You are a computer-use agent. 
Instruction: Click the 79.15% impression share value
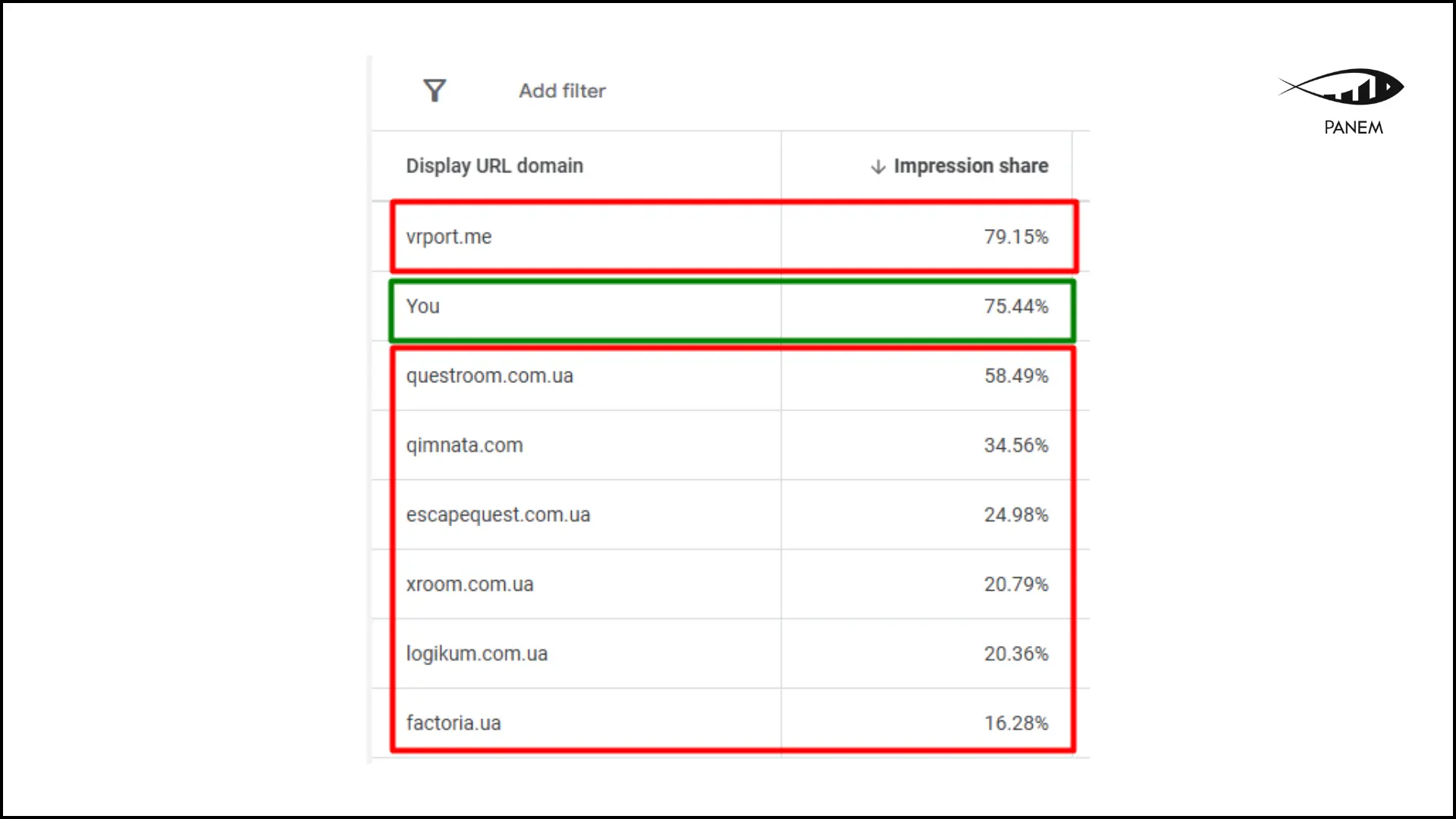1016,237
